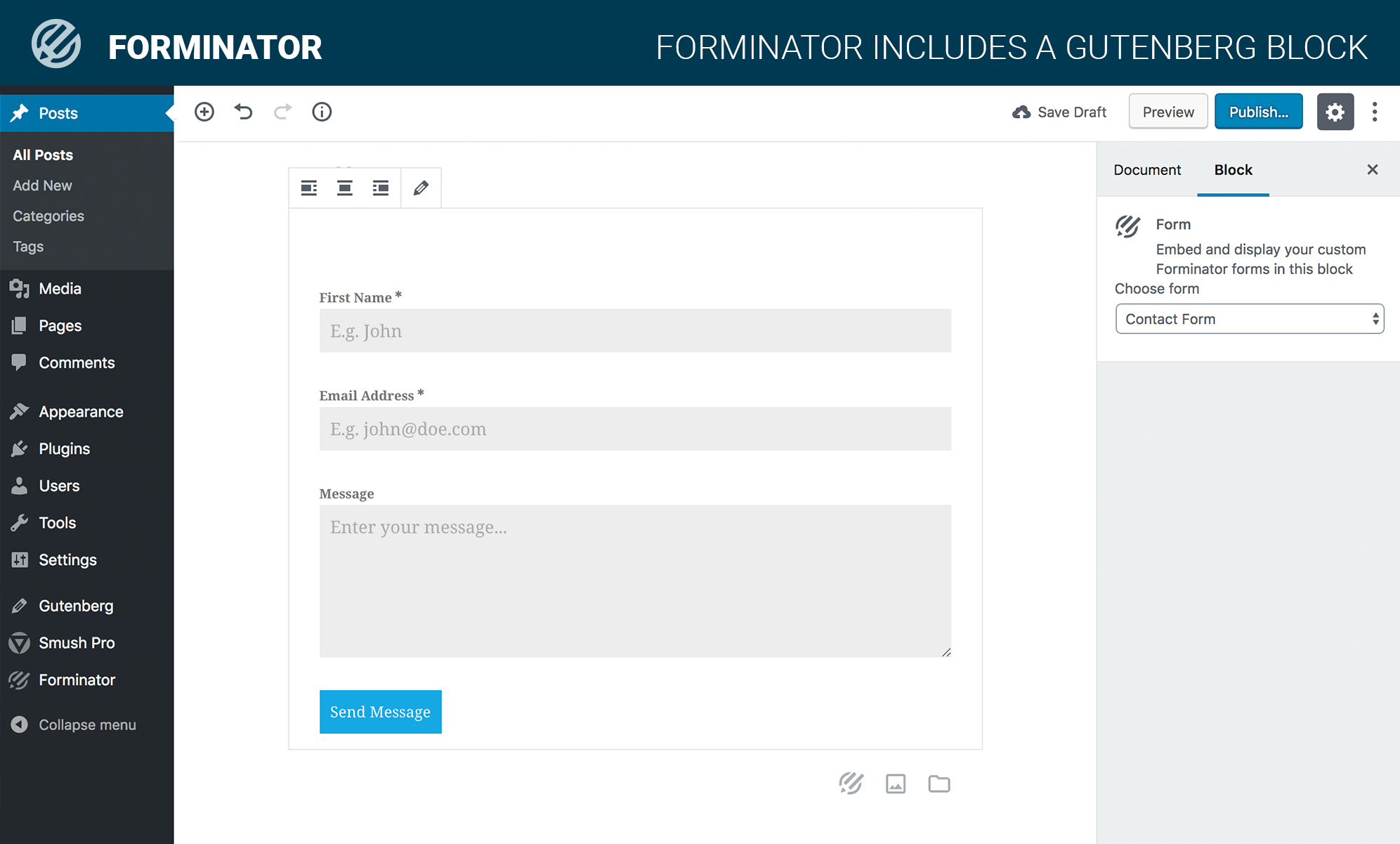Click the left-align column layout icon
The width and height of the screenshot is (1400, 844).
tap(308, 187)
